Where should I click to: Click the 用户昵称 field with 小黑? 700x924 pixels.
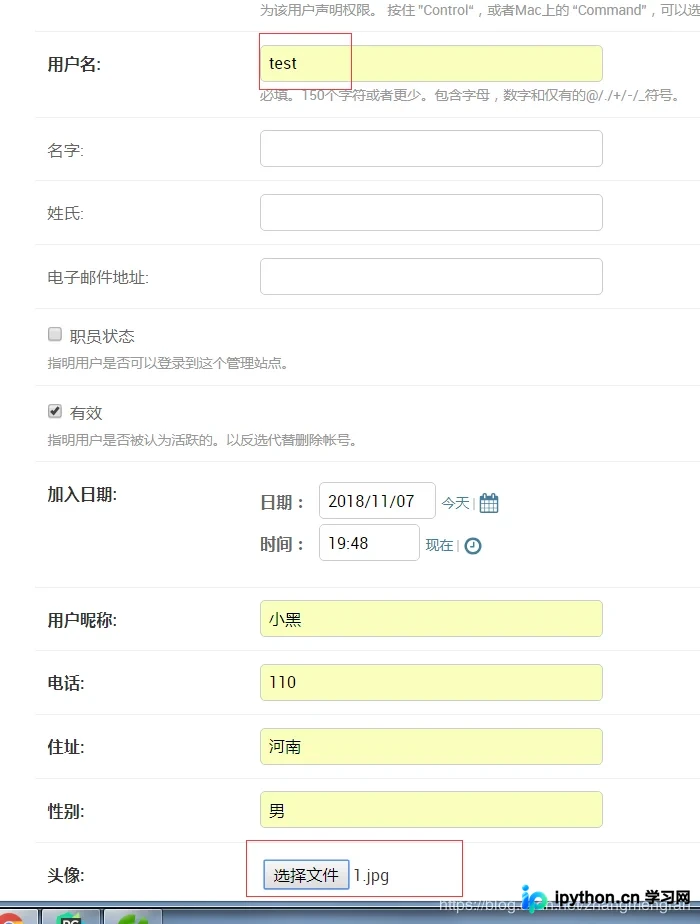[x=431, y=619]
